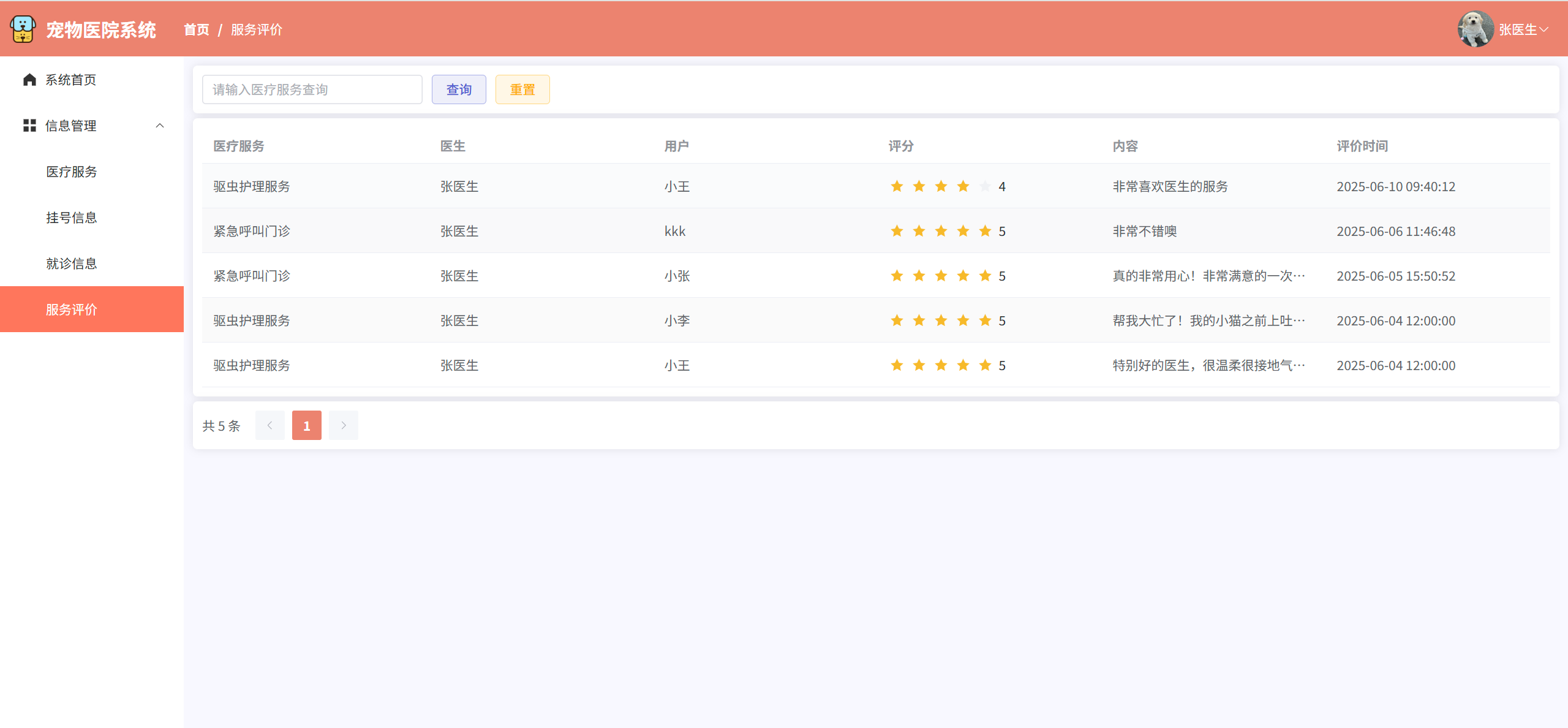
Task: Select page 1 in pagination
Action: point(307,425)
